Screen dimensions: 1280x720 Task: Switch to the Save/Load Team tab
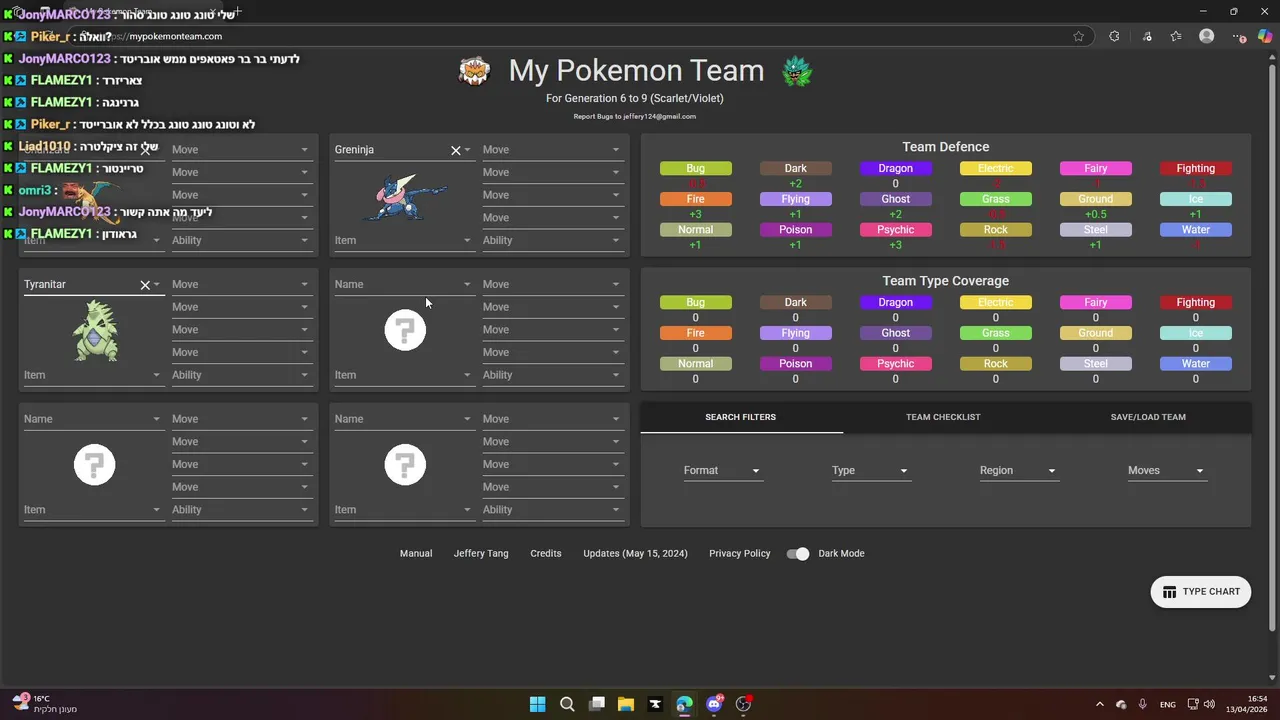1148,417
